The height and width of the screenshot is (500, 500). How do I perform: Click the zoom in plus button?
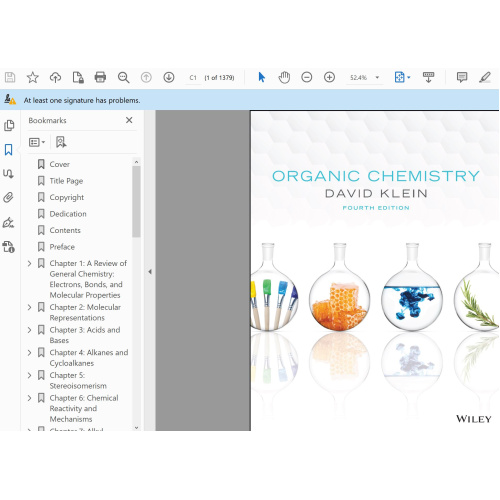(329, 77)
